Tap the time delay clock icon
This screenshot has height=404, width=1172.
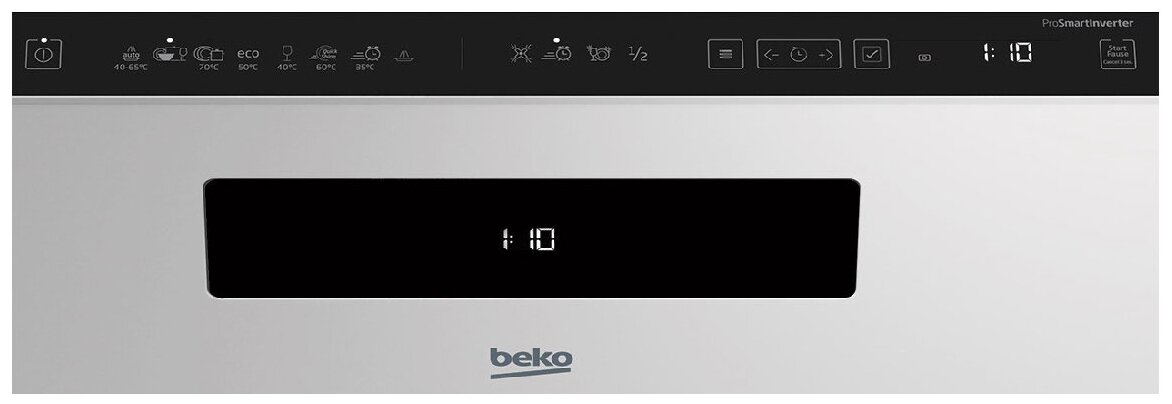[798, 55]
